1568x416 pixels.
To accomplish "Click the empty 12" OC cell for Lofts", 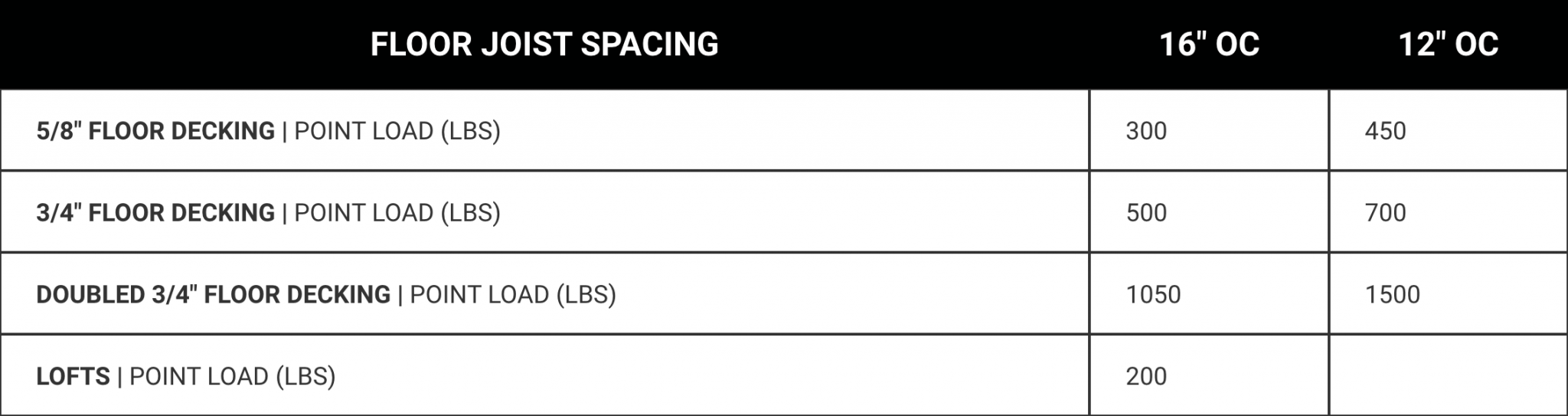I will 1448,376.
